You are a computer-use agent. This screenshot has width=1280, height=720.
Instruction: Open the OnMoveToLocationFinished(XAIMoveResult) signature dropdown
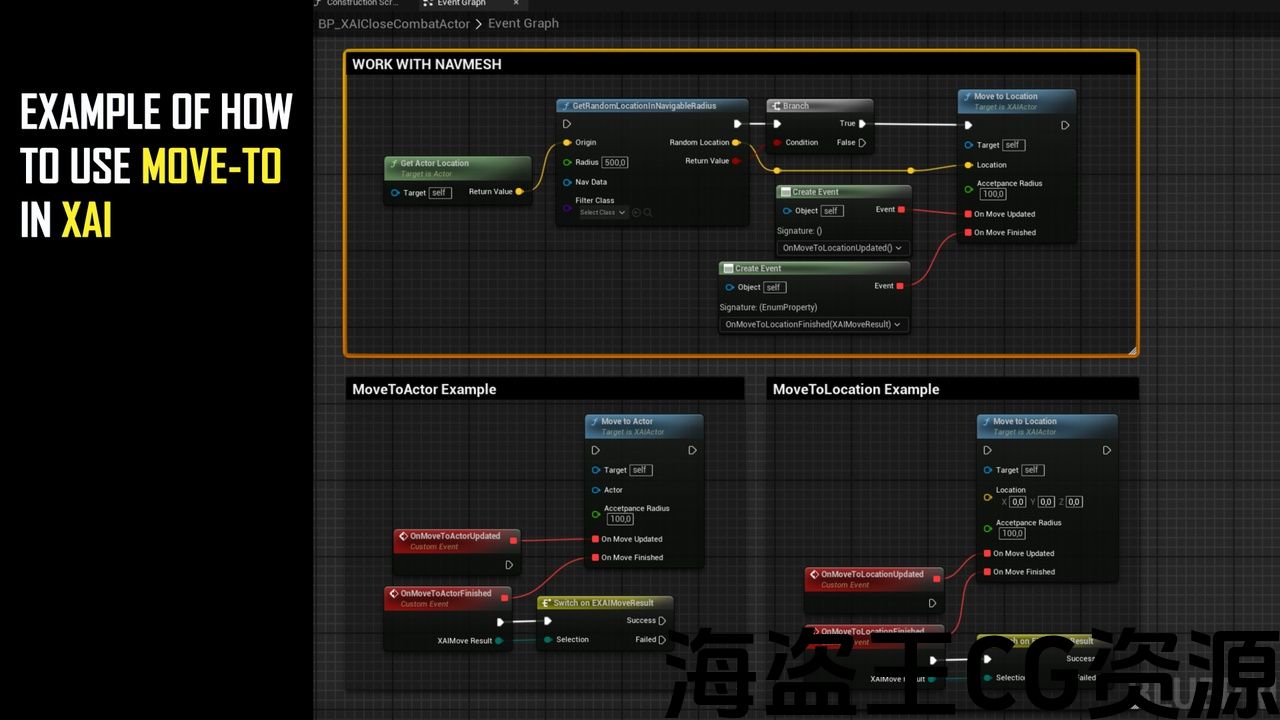click(813, 324)
